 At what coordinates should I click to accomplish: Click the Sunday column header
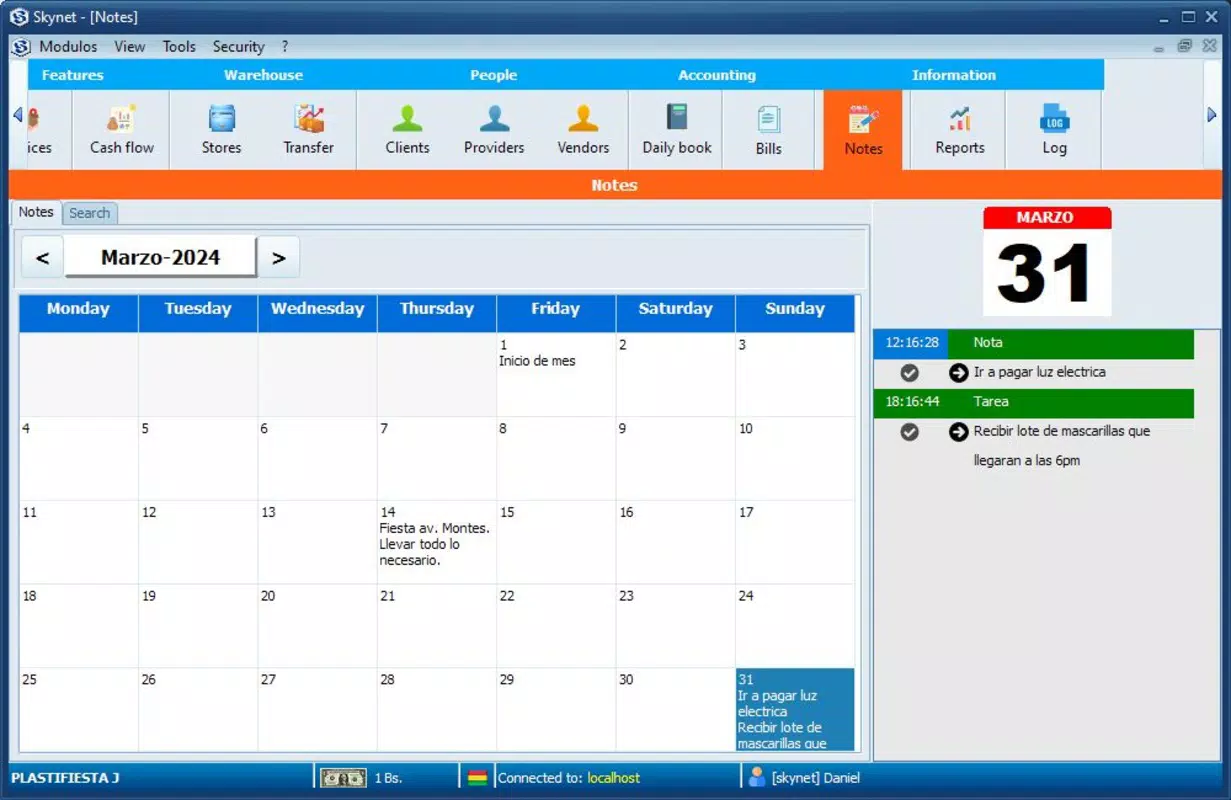[795, 313]
